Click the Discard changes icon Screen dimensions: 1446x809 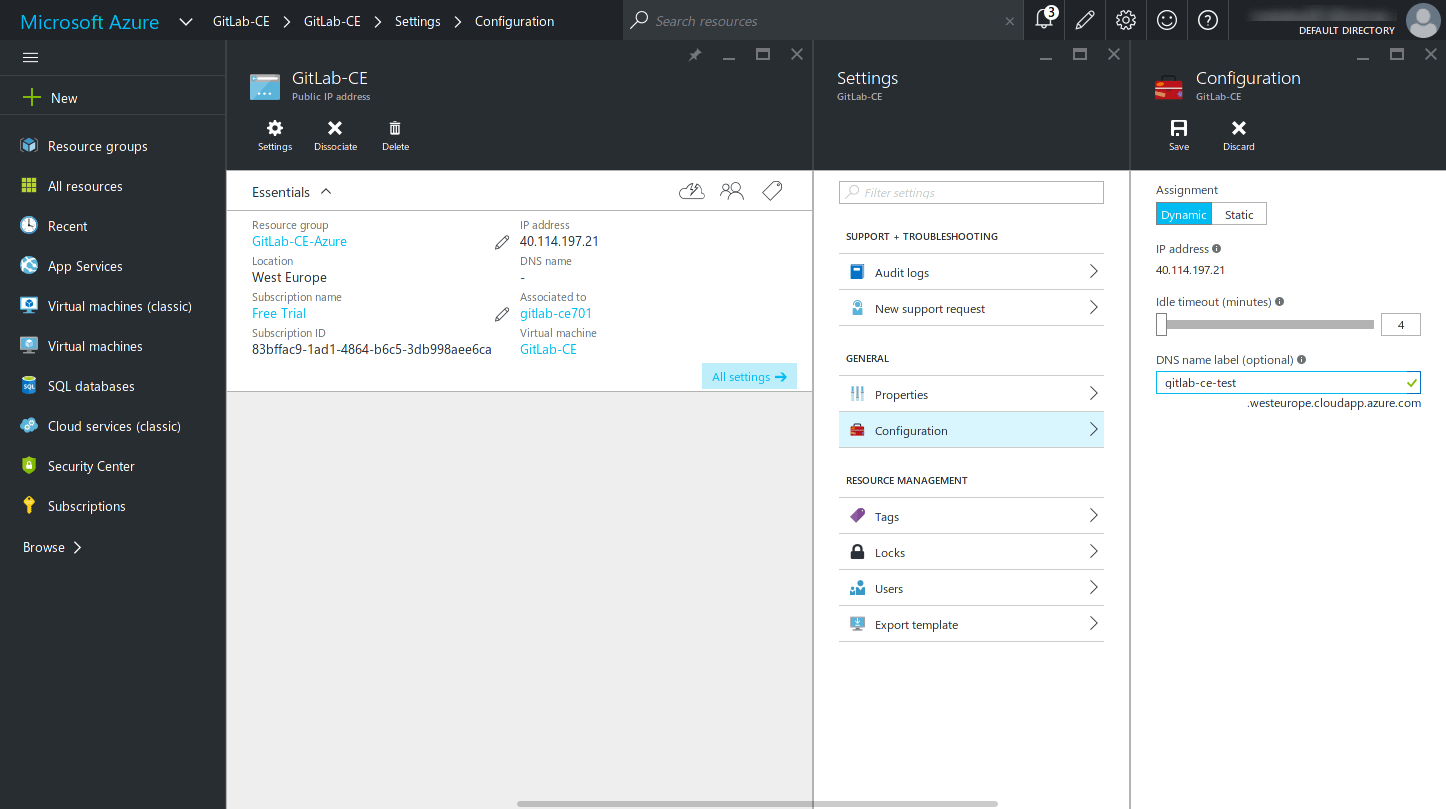point(1238,128)
